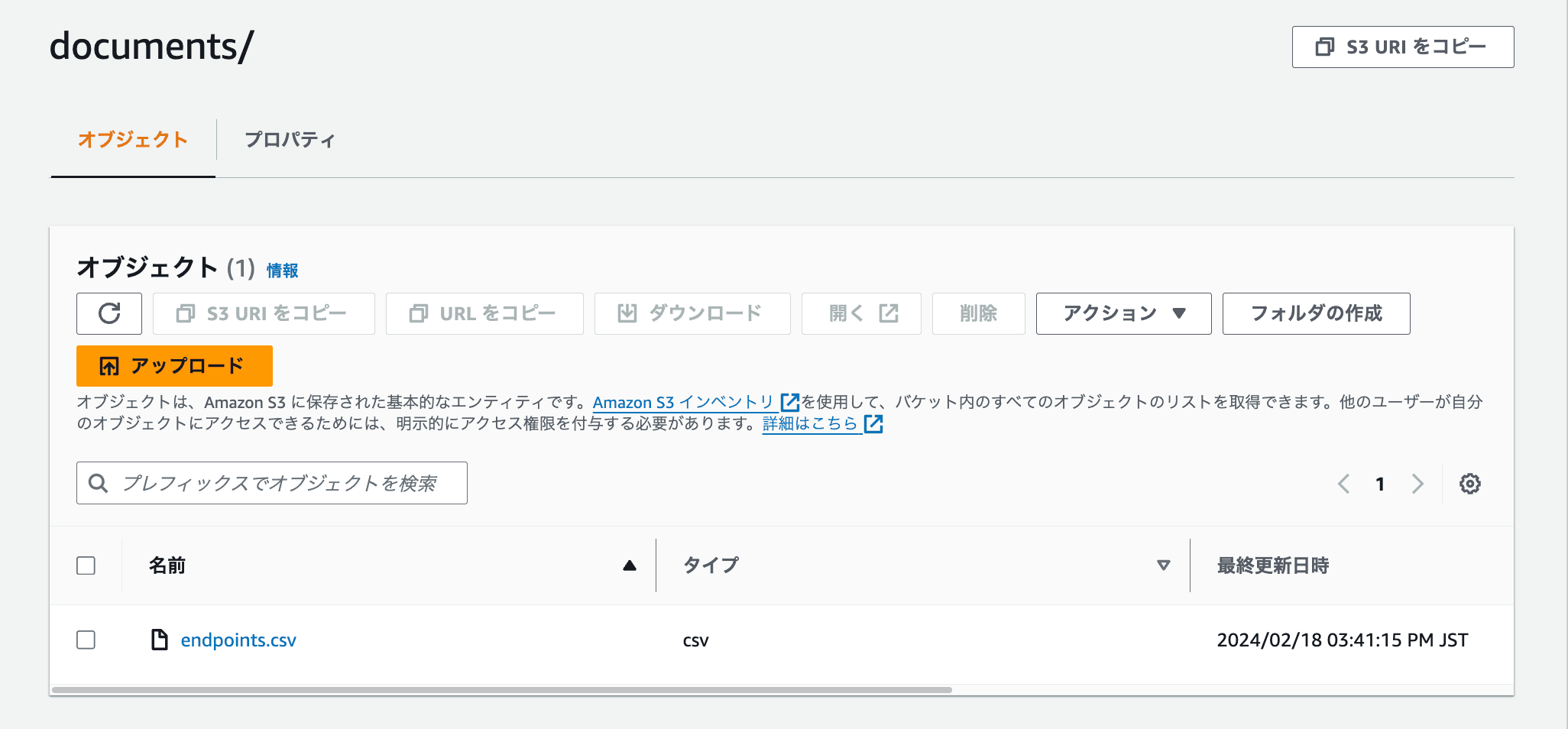Image resolution: width=1568 pixels, height=729 pixels.
Task: Open table preferences gear icon
Action: (x=1469, y=484)
